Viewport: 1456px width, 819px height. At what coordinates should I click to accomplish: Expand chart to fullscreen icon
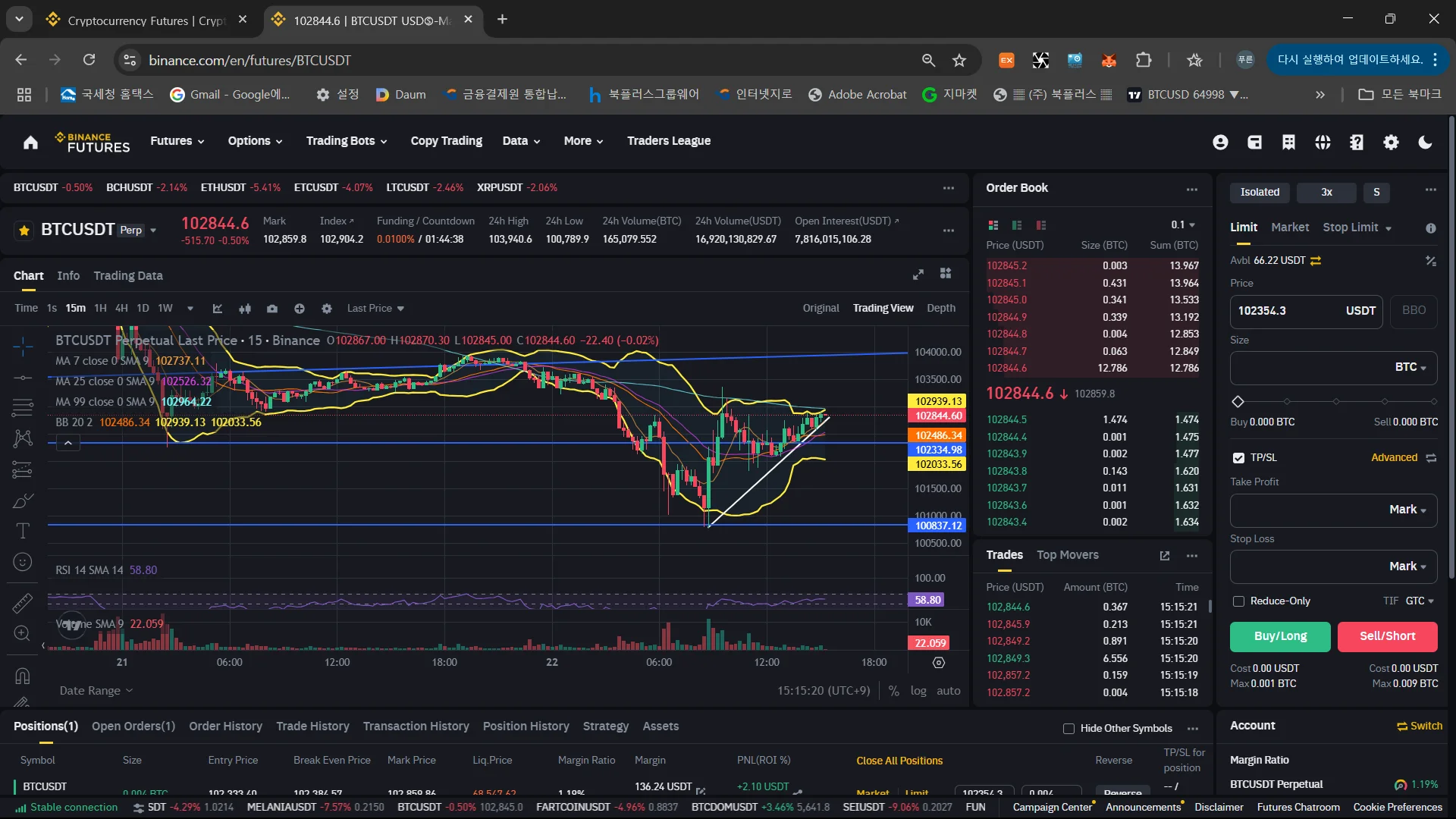click(918, 275)
